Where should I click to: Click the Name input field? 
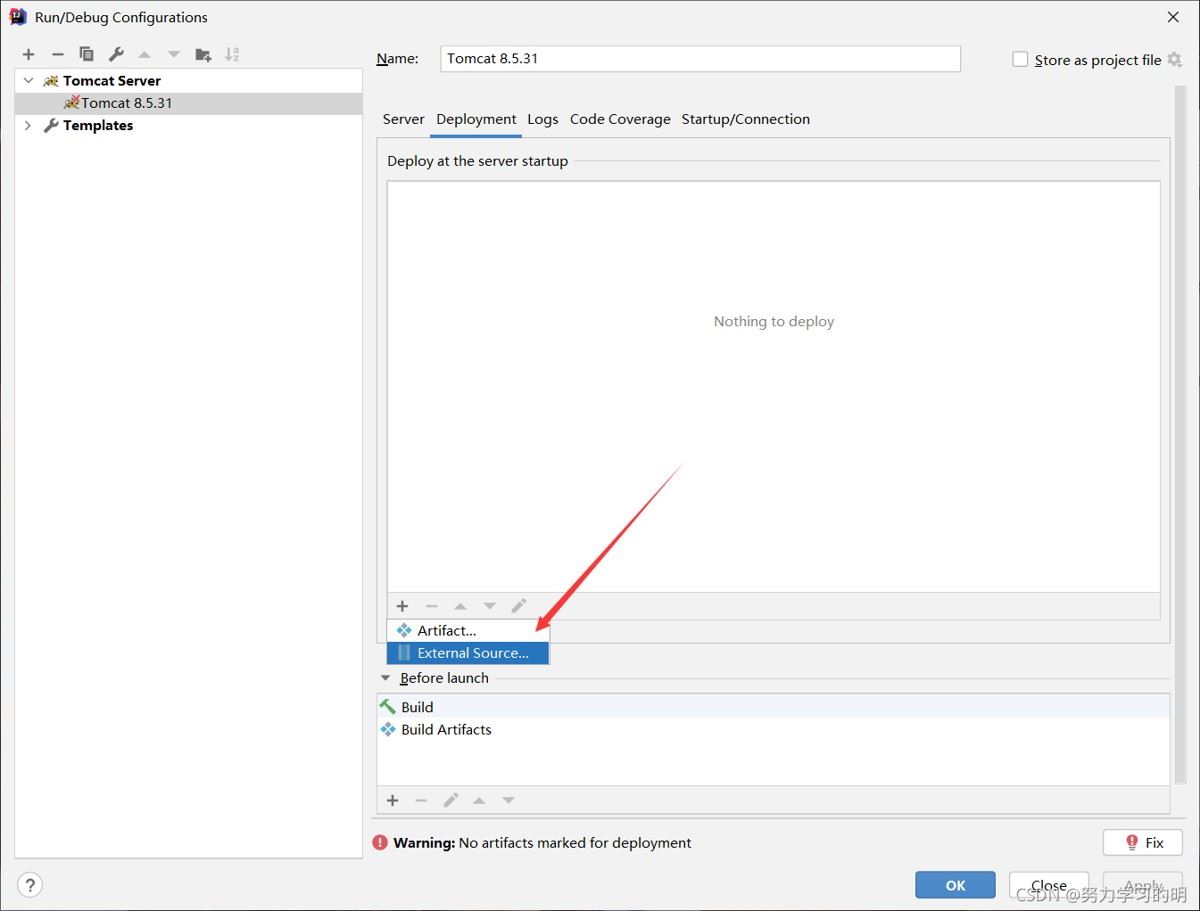(x=700, y=58)
